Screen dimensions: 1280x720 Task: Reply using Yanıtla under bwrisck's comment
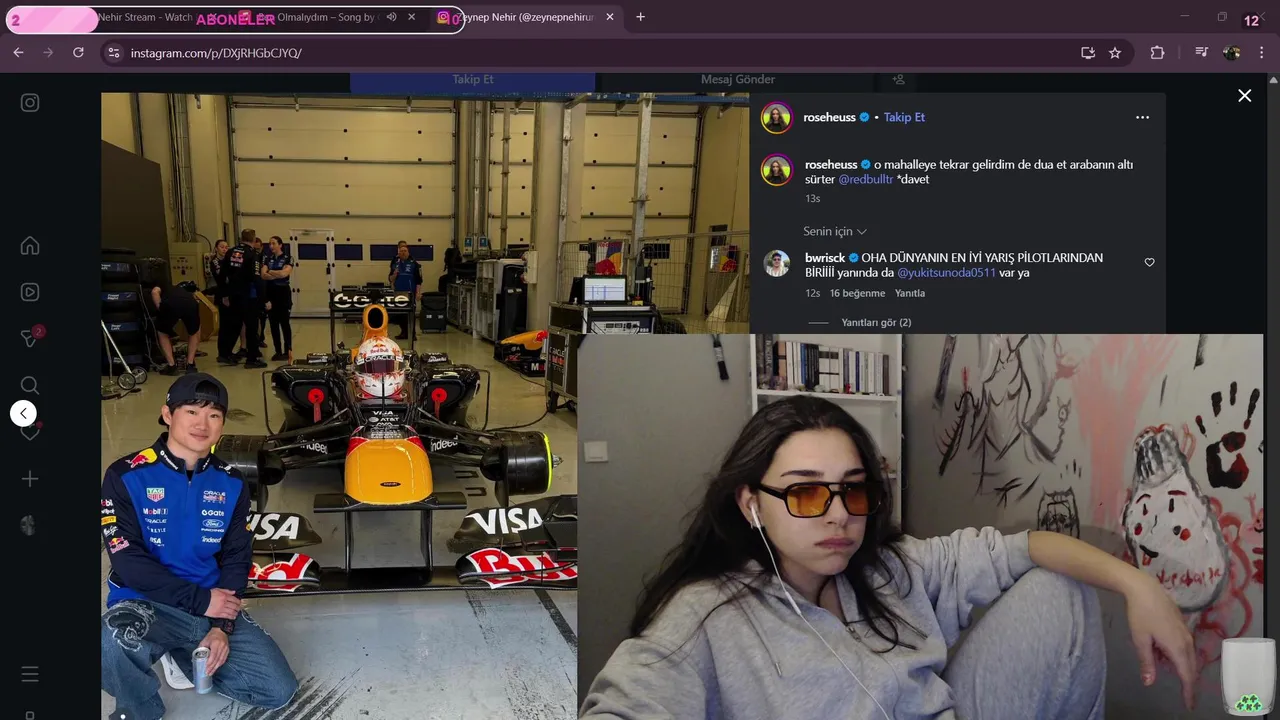[910, 293]
